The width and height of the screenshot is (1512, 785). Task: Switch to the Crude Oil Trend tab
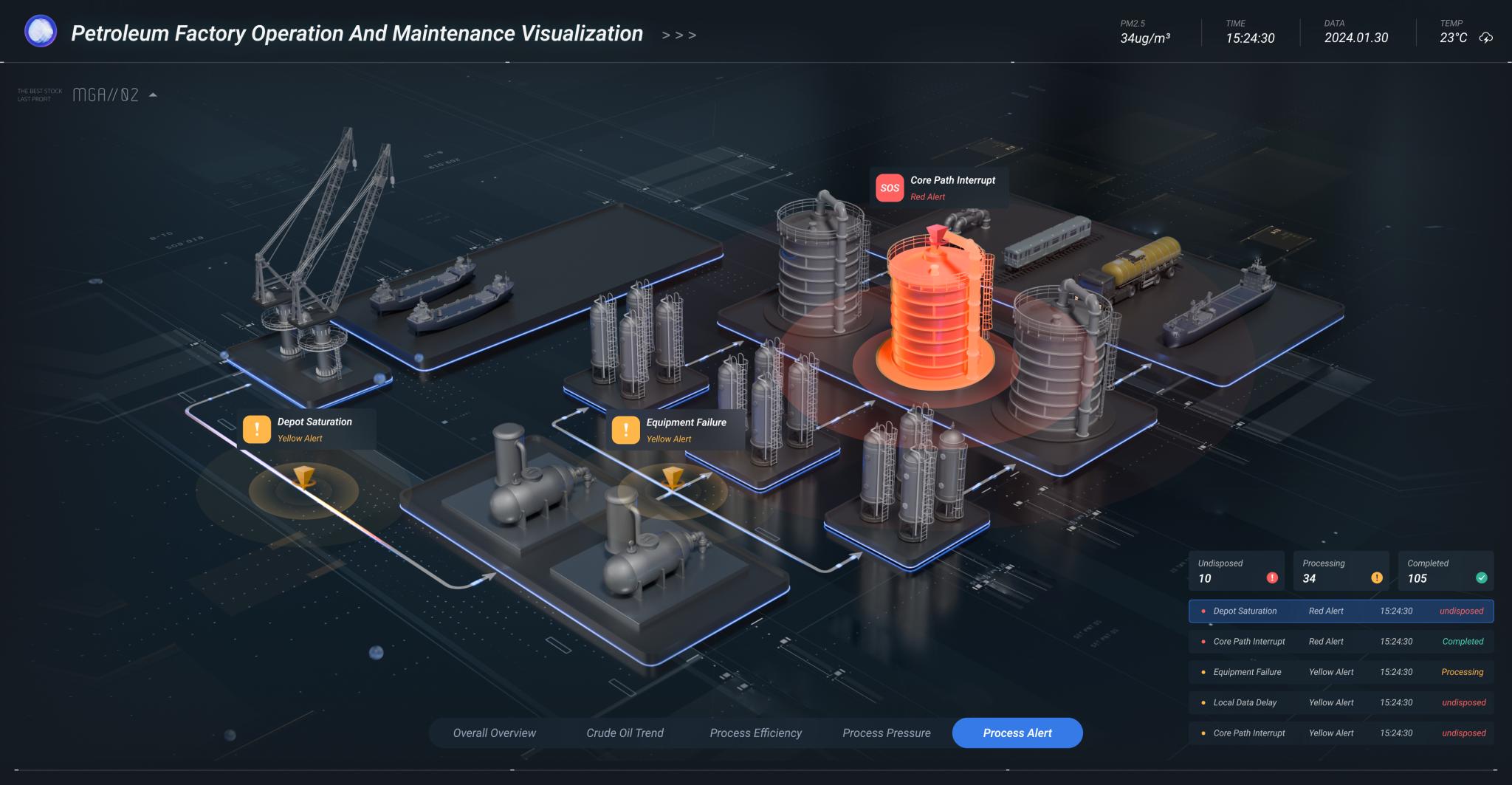click(625, 733)
